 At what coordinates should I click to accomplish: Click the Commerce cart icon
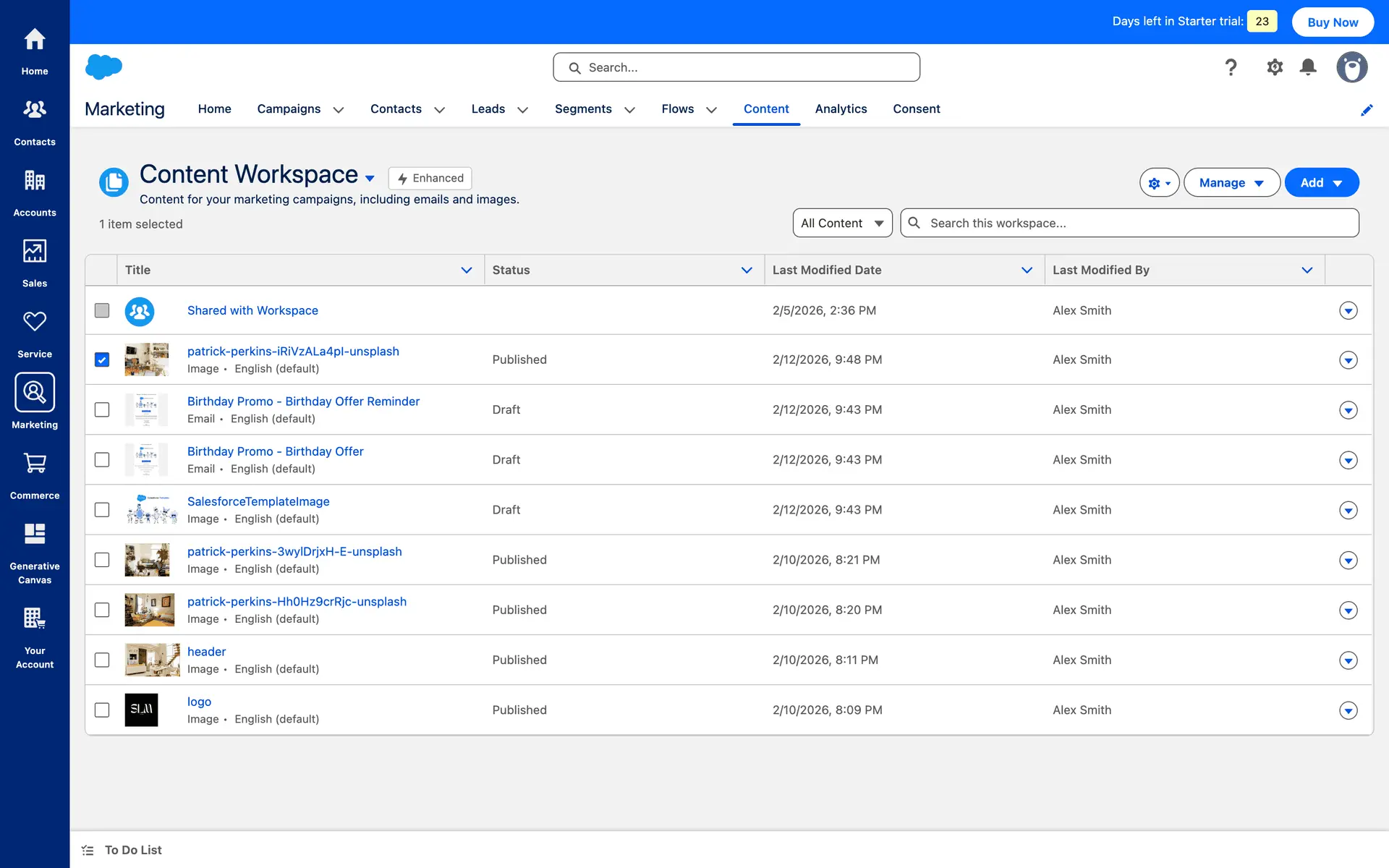pos(35,464)
